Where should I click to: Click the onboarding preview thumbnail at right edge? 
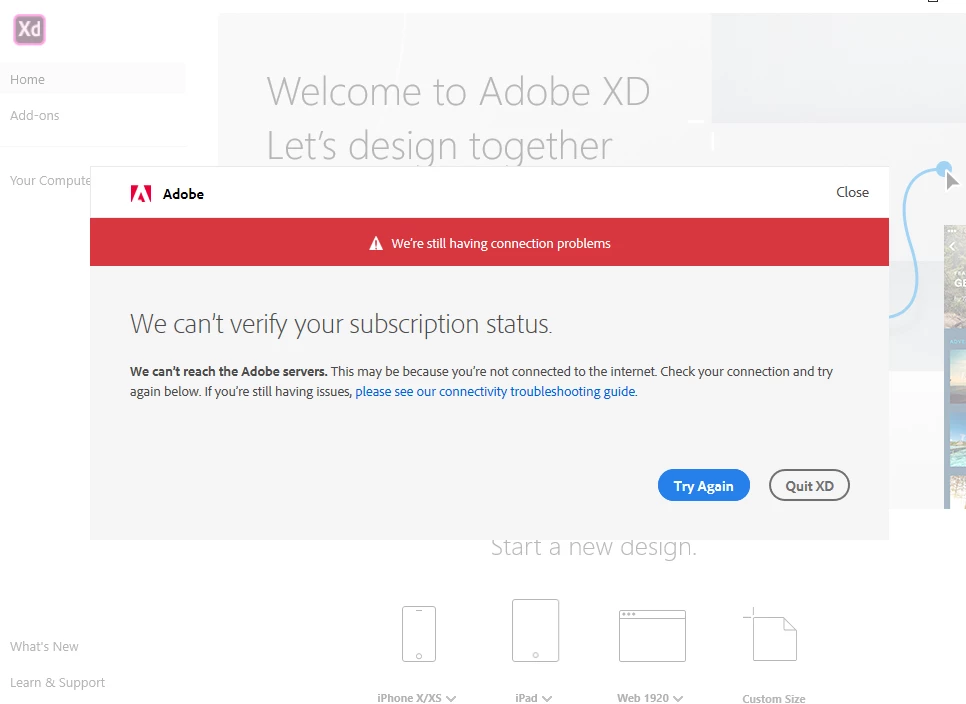coord(955,367)
